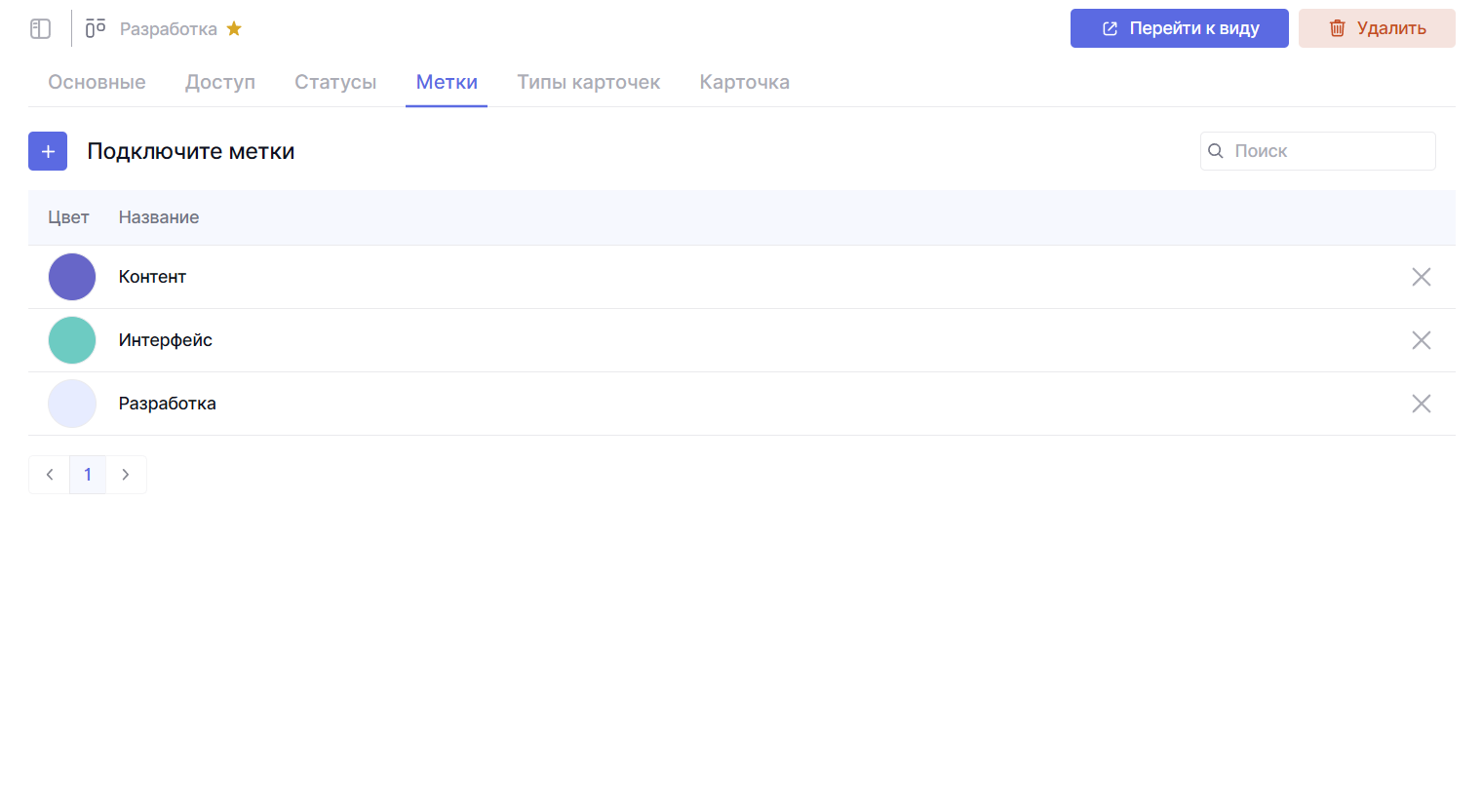Click the teal Интерфейс color circle
This screenshot has height=812, width=1482.
72,340
